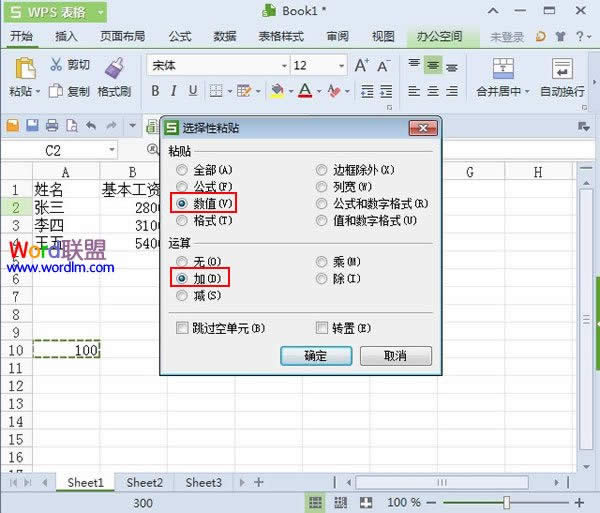Click the fill color paint bucket
This screenshot has width=600, height=513.
tap(277, 91)
